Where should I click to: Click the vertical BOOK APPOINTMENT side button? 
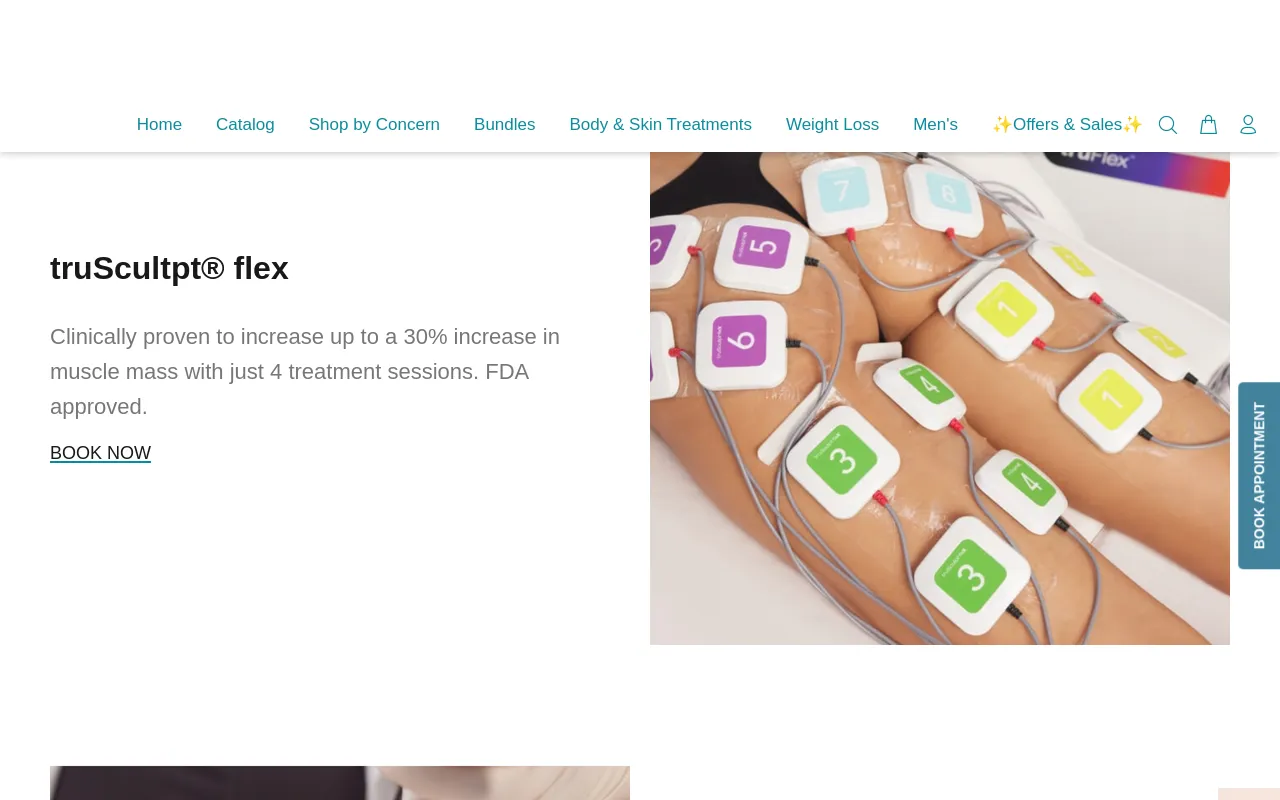(x=1259, y=476)
